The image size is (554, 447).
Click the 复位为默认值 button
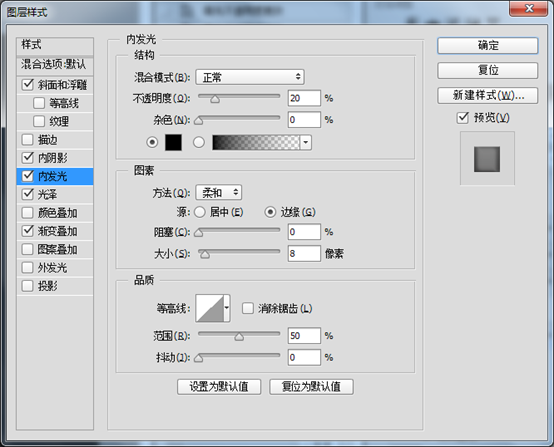click(311, 387)
